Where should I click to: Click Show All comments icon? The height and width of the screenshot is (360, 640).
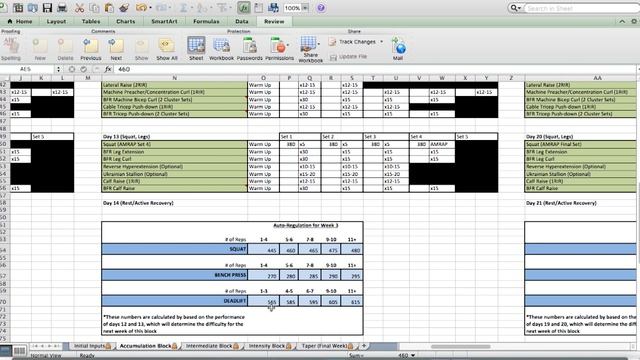point(167,48)
